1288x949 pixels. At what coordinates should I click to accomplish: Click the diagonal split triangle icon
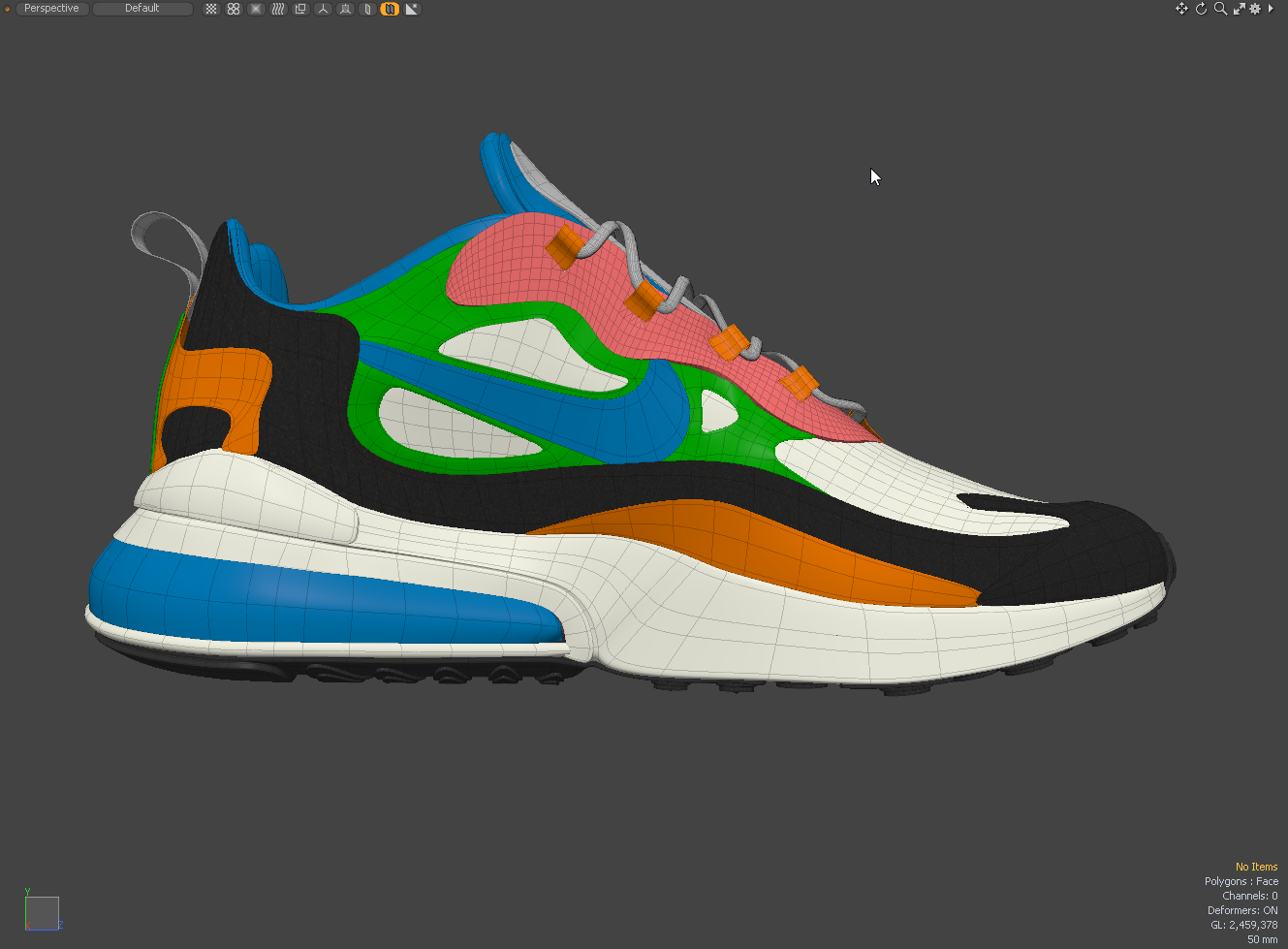pyautogui.click(x=412, y=9)
